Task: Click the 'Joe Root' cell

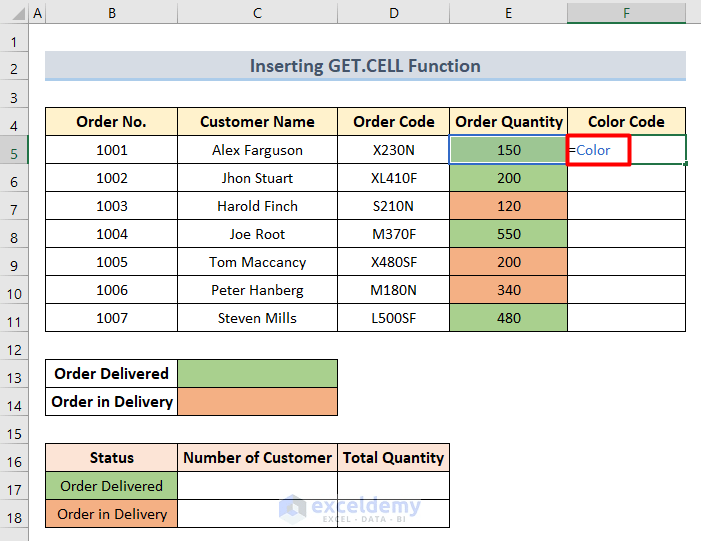Action: pos(257,234)
